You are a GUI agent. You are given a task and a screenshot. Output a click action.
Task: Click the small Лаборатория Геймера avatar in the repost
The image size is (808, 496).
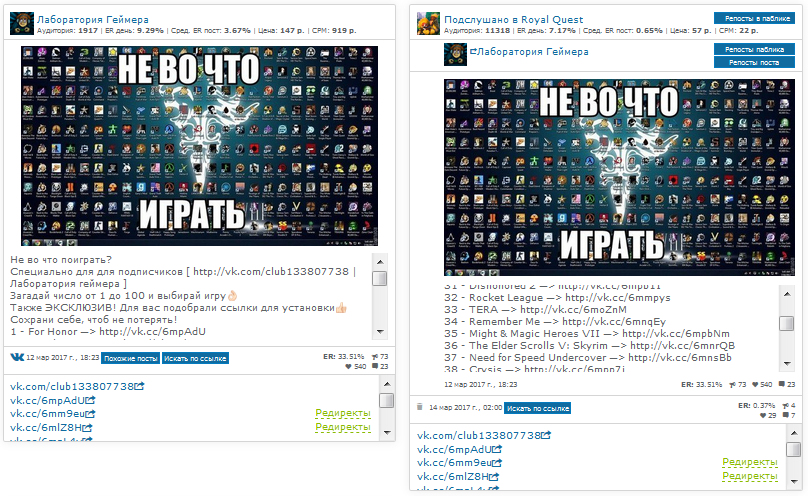(455, 54)
